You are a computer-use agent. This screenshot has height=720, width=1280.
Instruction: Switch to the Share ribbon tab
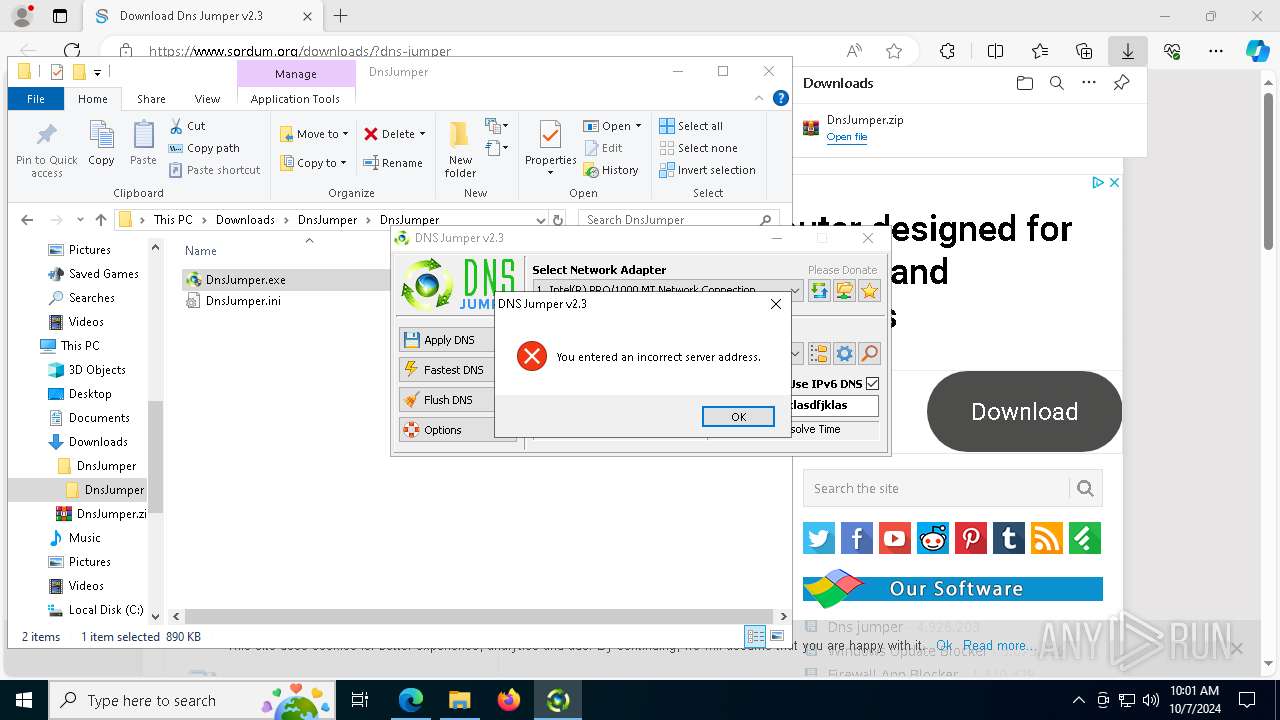pyautogui.click(x=151, y=99)
